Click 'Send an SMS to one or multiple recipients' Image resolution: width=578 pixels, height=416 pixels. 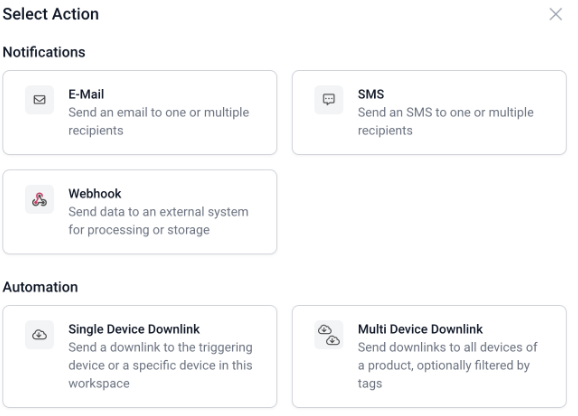click(x=446, y=121)
